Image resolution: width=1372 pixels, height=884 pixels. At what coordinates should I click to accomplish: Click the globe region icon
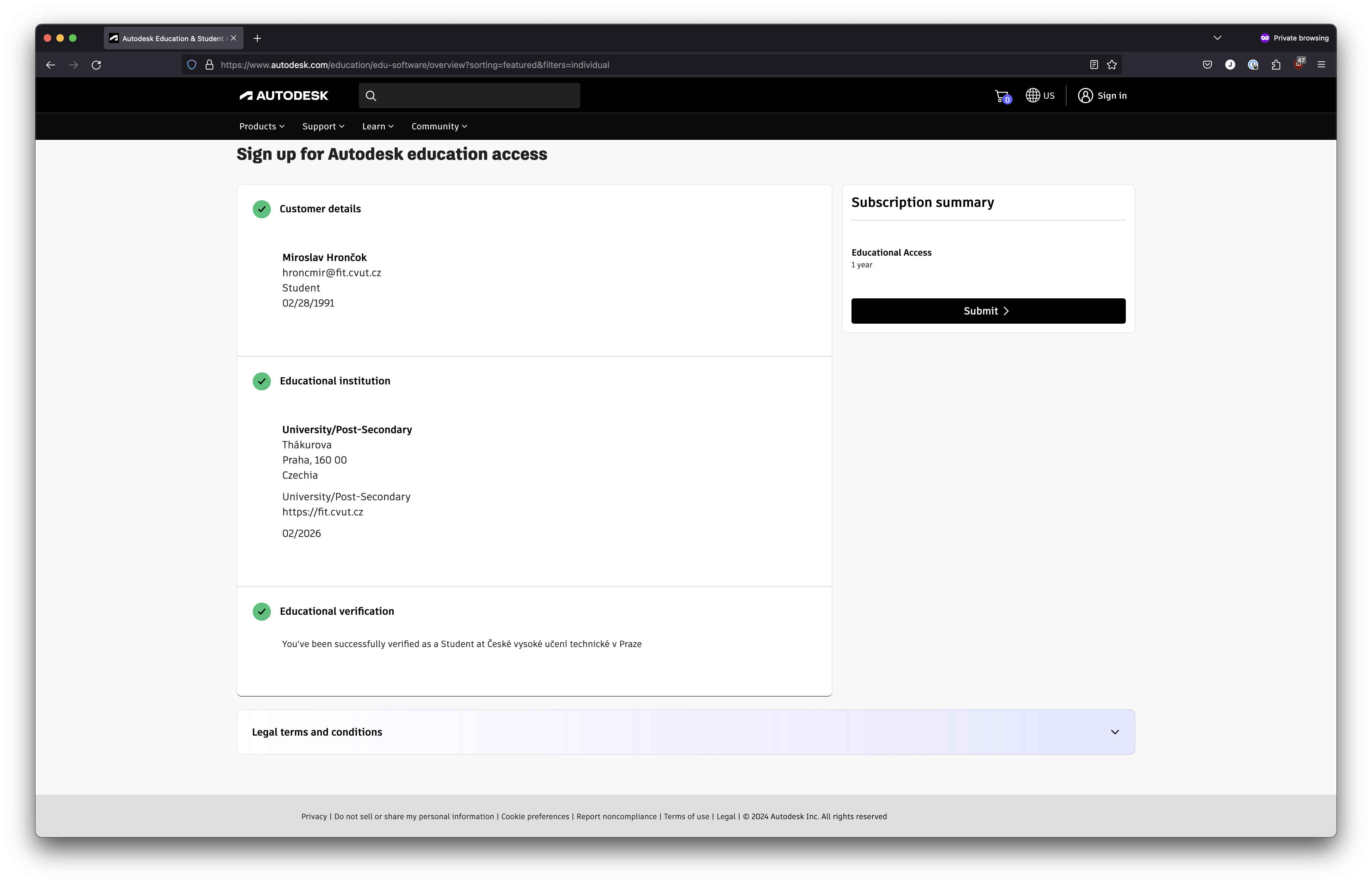1033,95
